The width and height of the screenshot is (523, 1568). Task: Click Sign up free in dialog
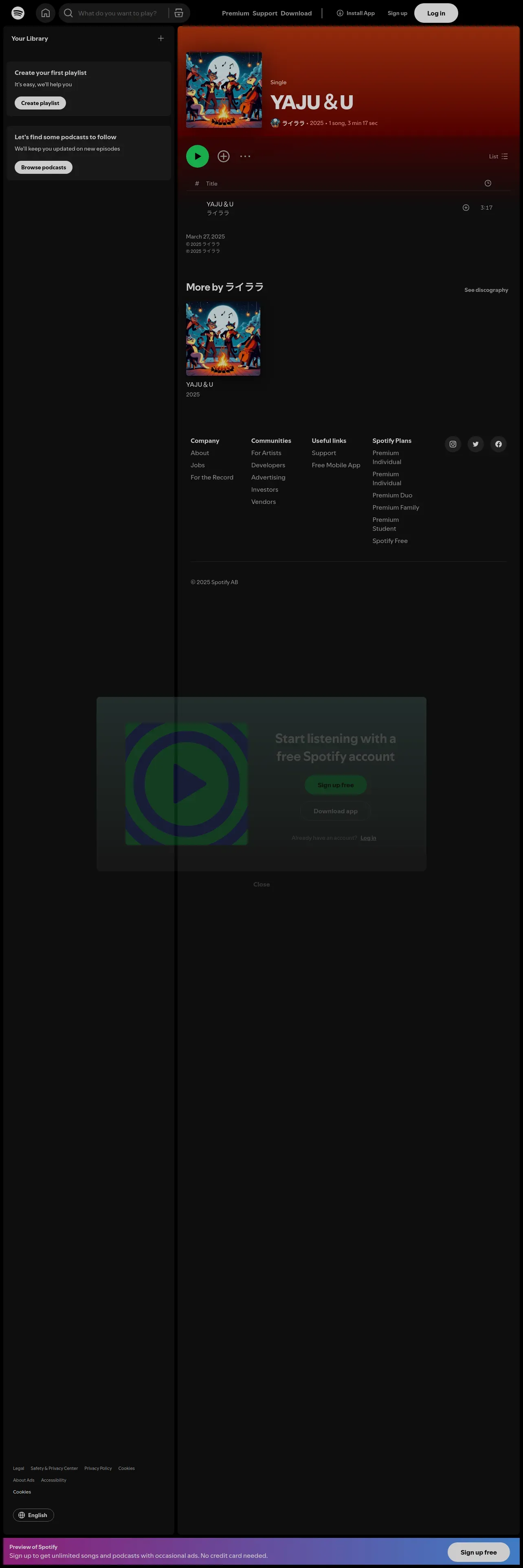pos(336,785)
